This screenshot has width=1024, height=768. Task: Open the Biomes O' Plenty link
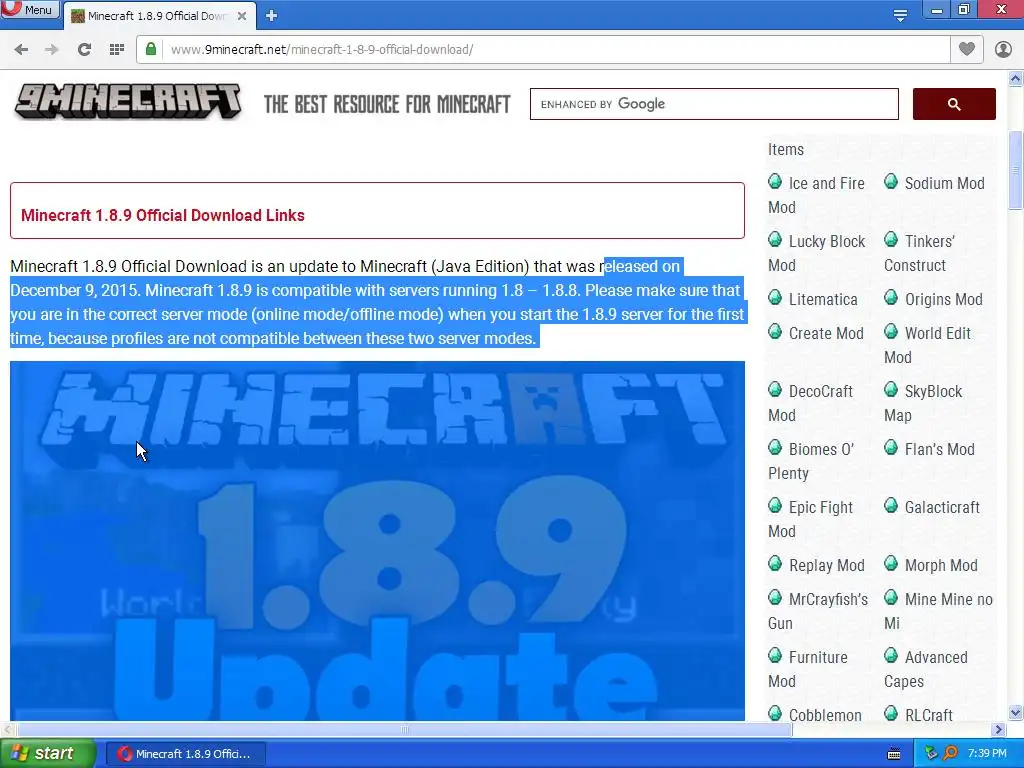[811, 462]
